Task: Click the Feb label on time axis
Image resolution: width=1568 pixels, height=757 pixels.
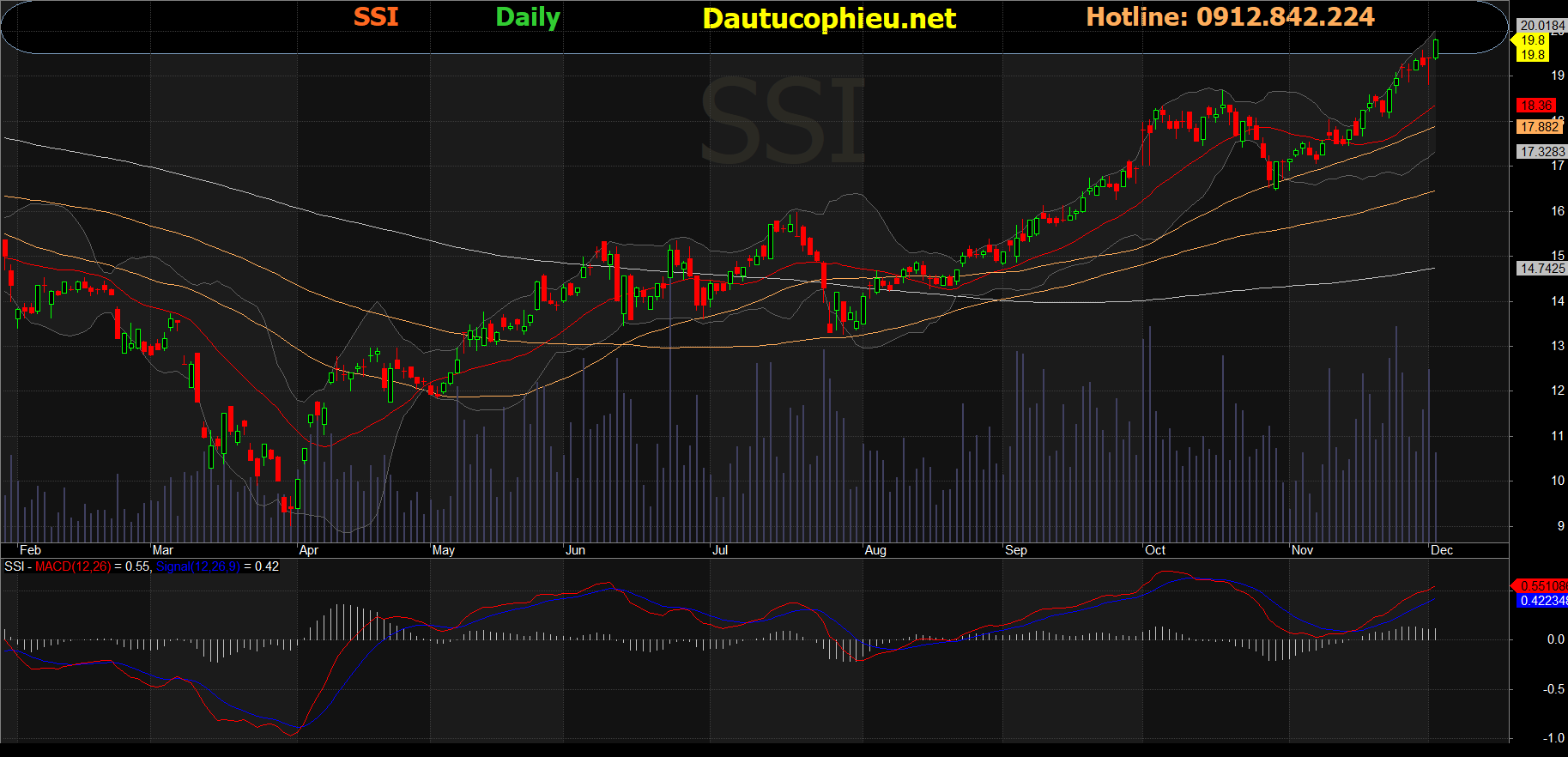Action: pyautogui.click(x=30, y=550)
